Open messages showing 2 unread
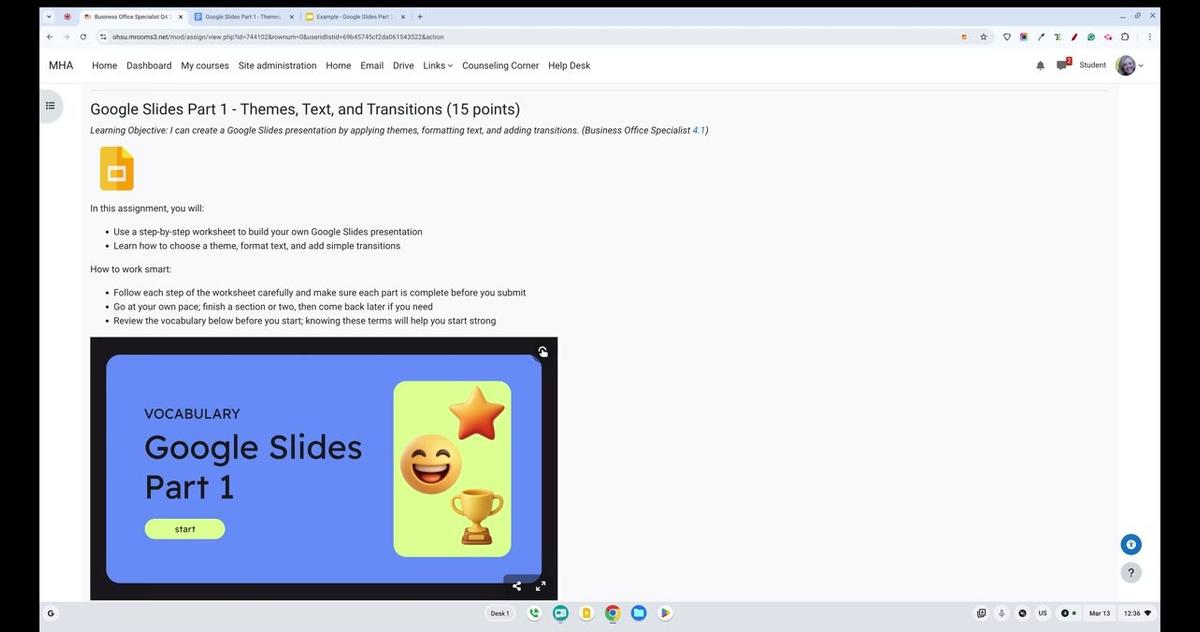Screen dimensions: 1200x632 point(1062,65)
